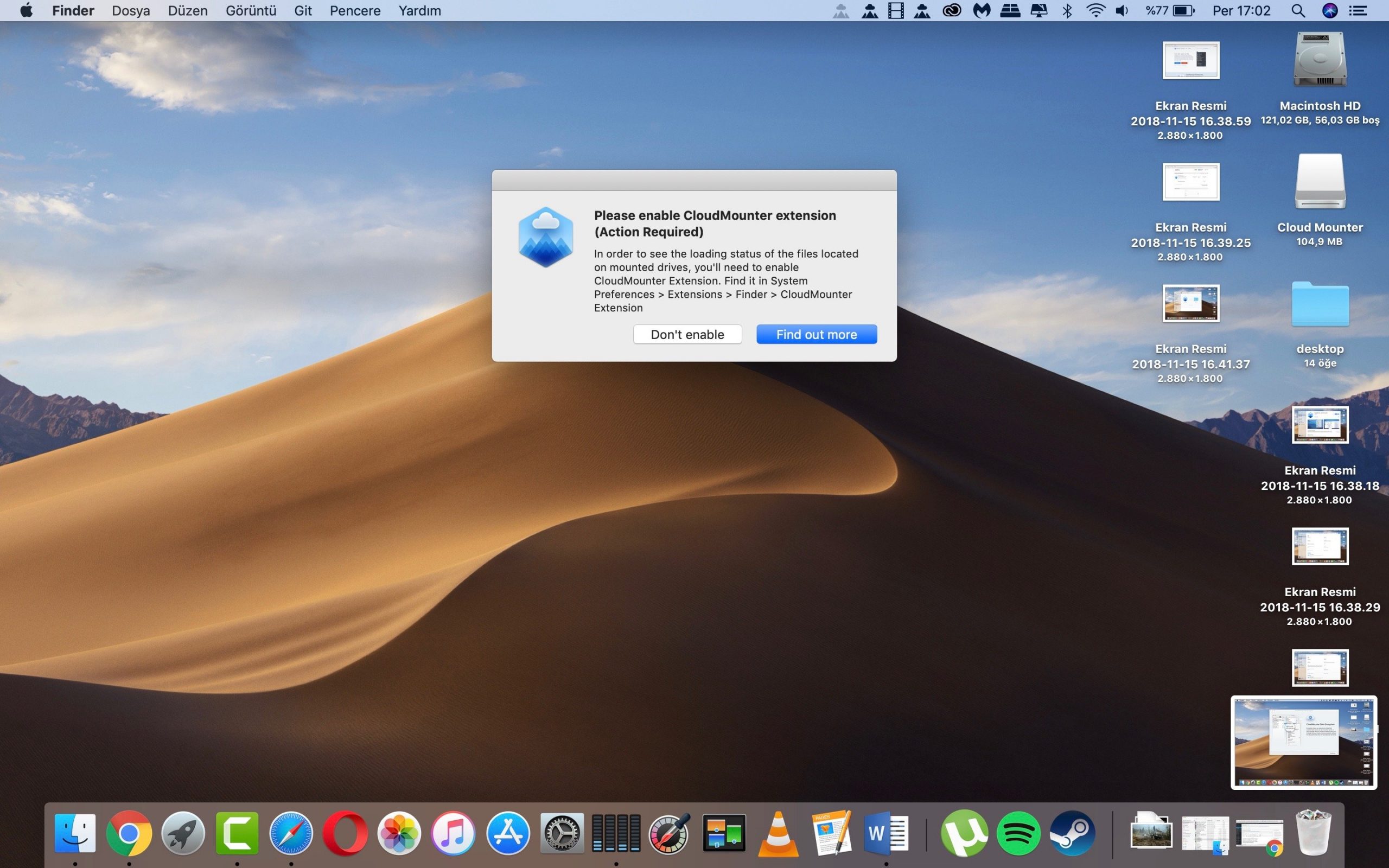This screenshot has height=868, width=1389.
Task: Click the Find out more button
Action: coord(816,334)
